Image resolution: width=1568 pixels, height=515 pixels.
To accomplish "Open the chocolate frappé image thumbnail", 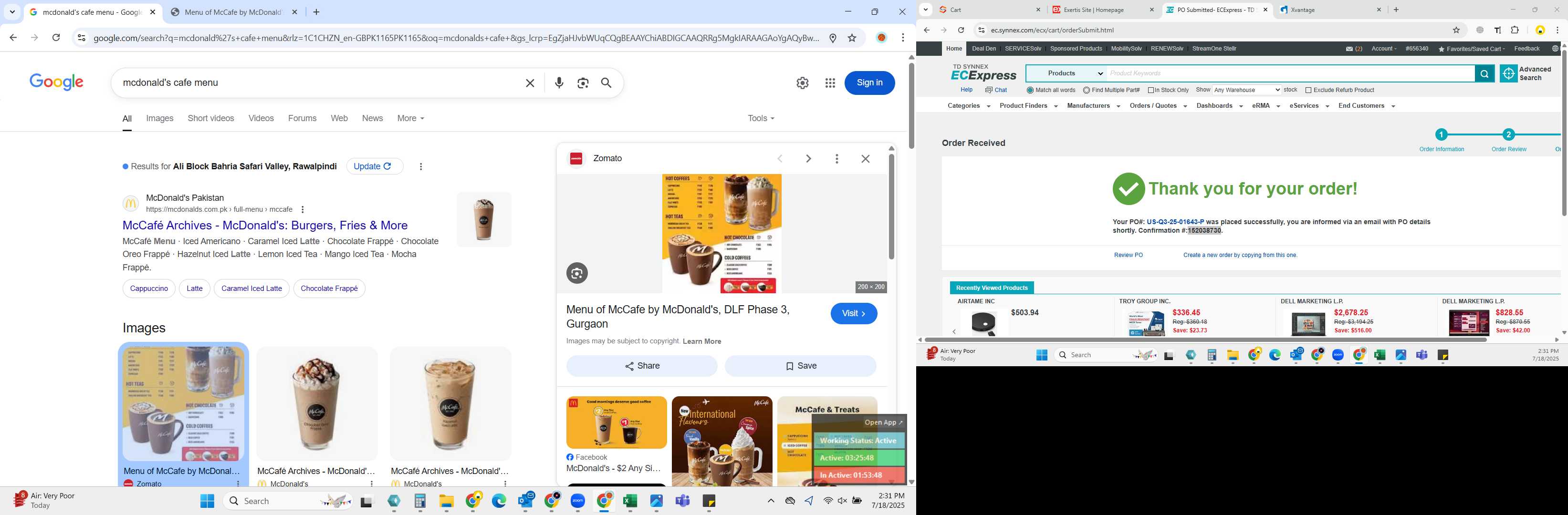I will tap(316, 404).
